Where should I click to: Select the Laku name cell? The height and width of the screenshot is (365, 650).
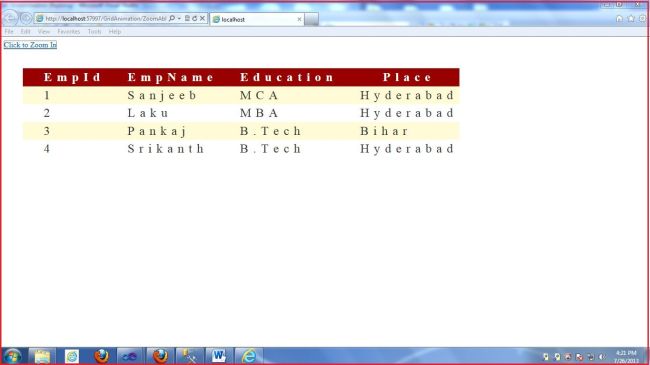point(148,113)
